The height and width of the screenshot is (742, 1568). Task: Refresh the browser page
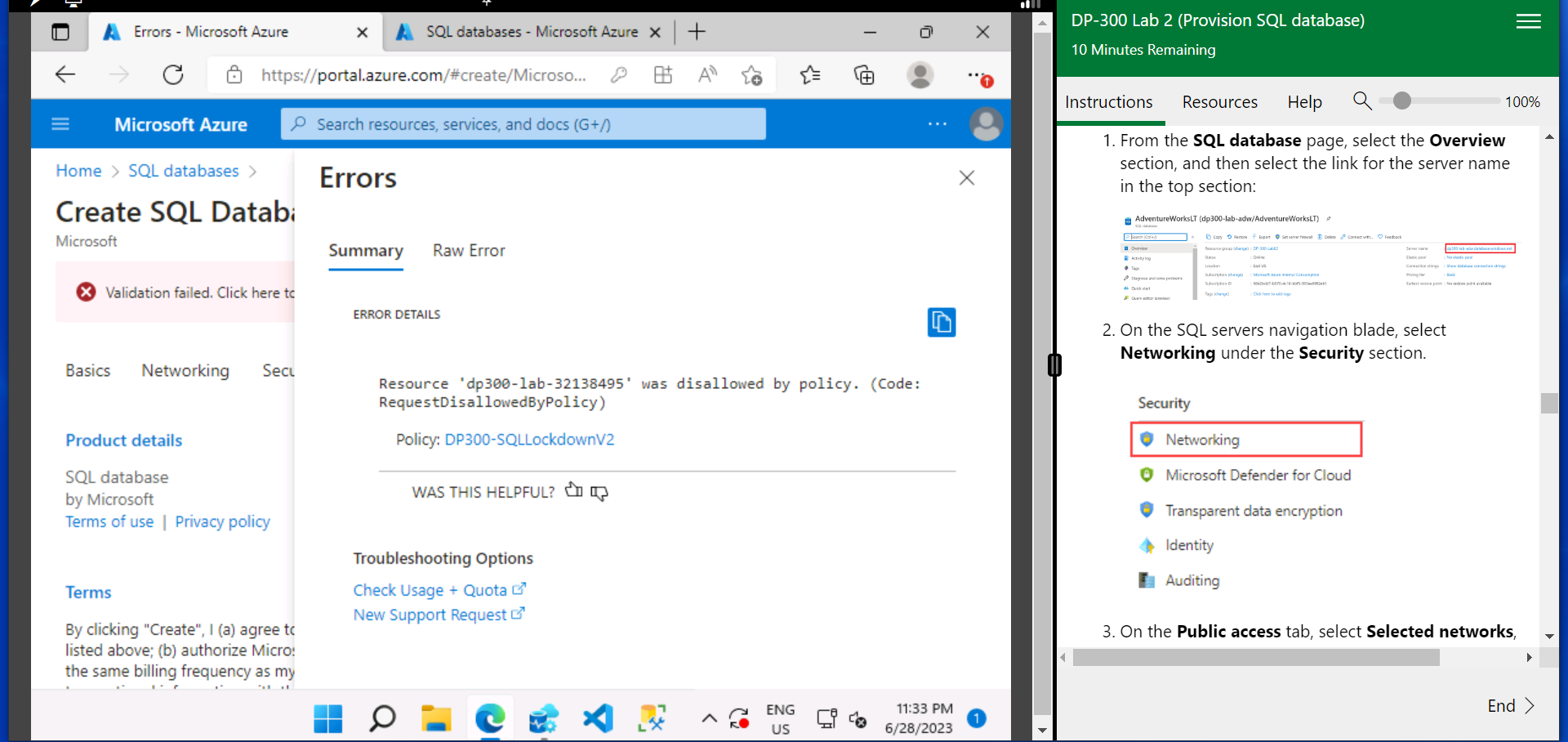click(173, 75)
